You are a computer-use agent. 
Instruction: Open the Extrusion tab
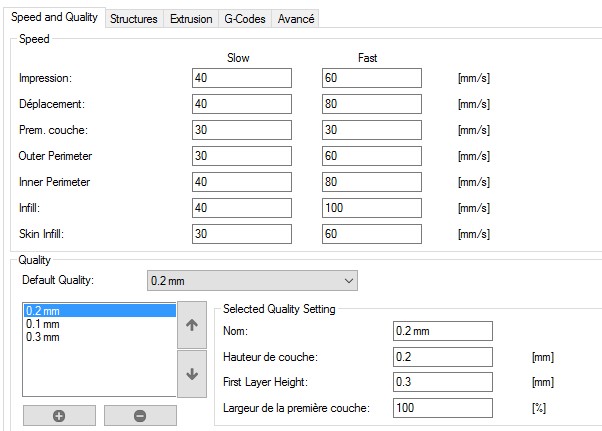tap(191, 19)
